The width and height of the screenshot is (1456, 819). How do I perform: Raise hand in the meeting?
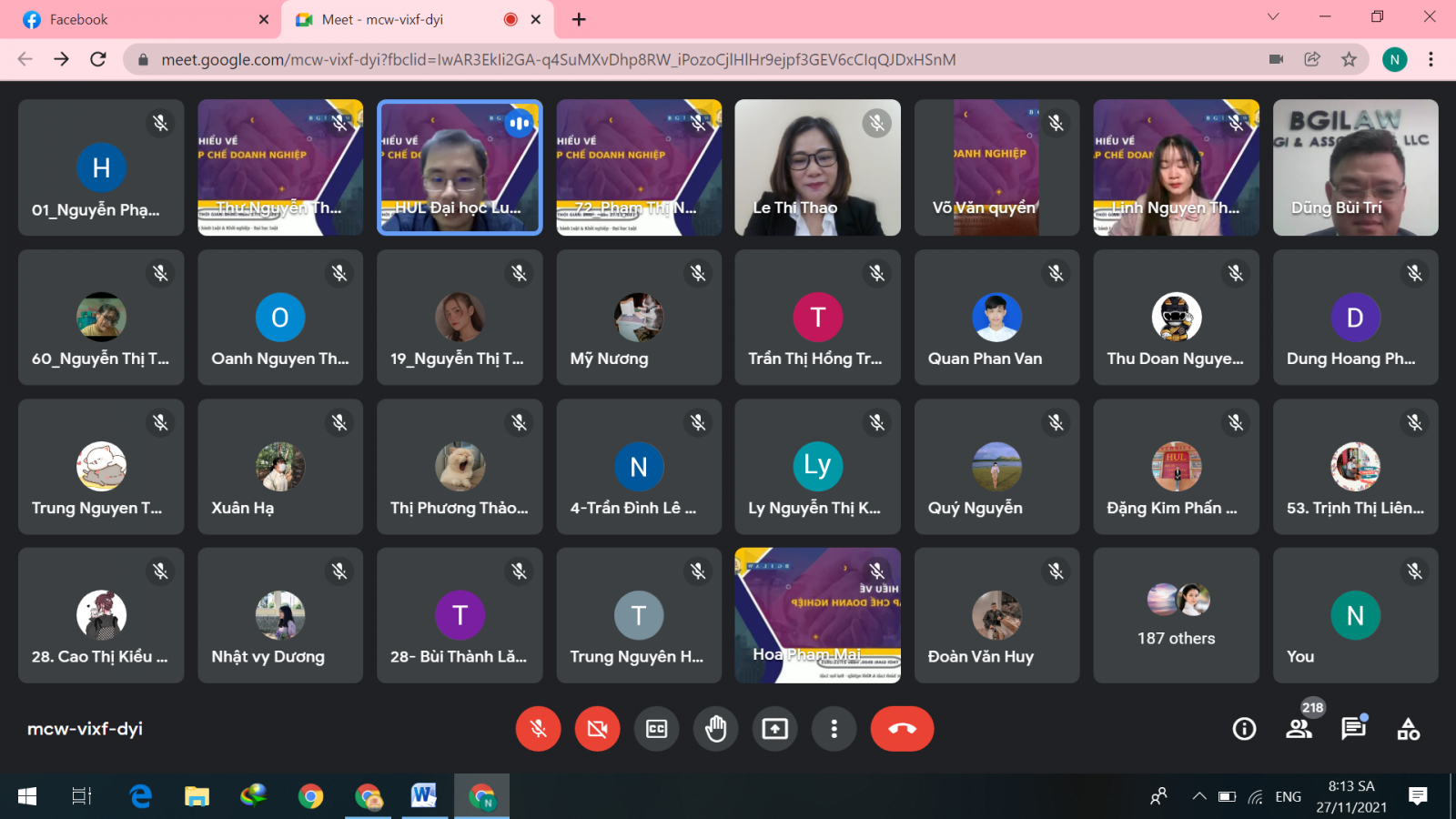pos(715,729)
